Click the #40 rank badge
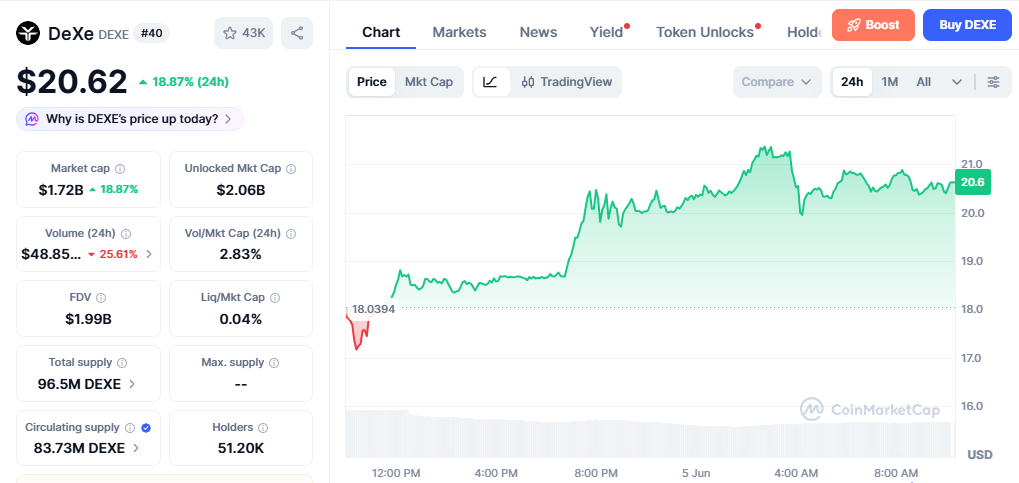Image resolution: width=1019 pixels, height=483 pixels. [x=151, y=33]
